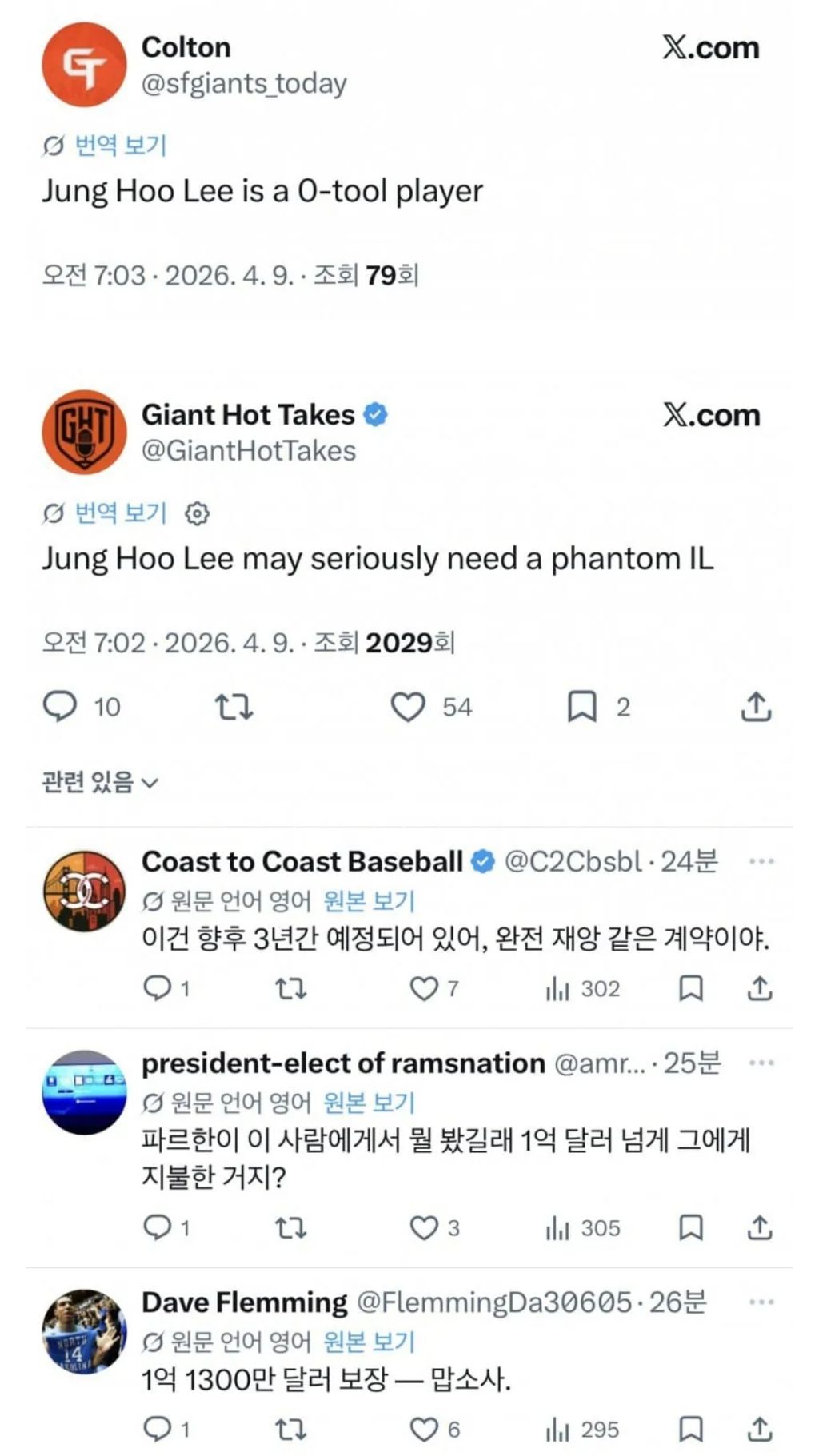This screenshot has height=1456, width=819.
Task: Expand the 관련 있음 reply sort dropdown
Action: (100, 782)
